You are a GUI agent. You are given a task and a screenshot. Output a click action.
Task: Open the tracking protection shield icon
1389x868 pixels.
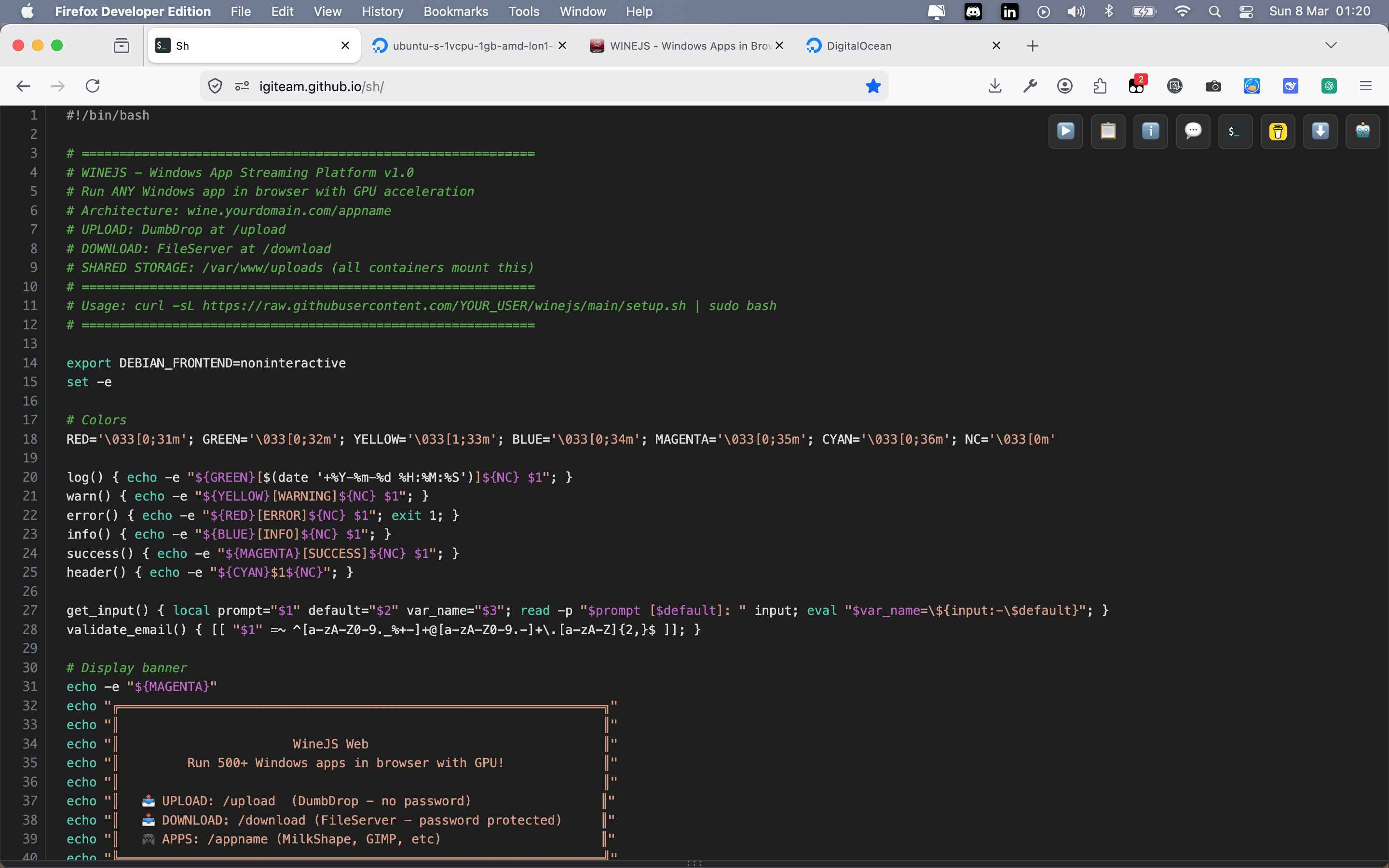215,86
